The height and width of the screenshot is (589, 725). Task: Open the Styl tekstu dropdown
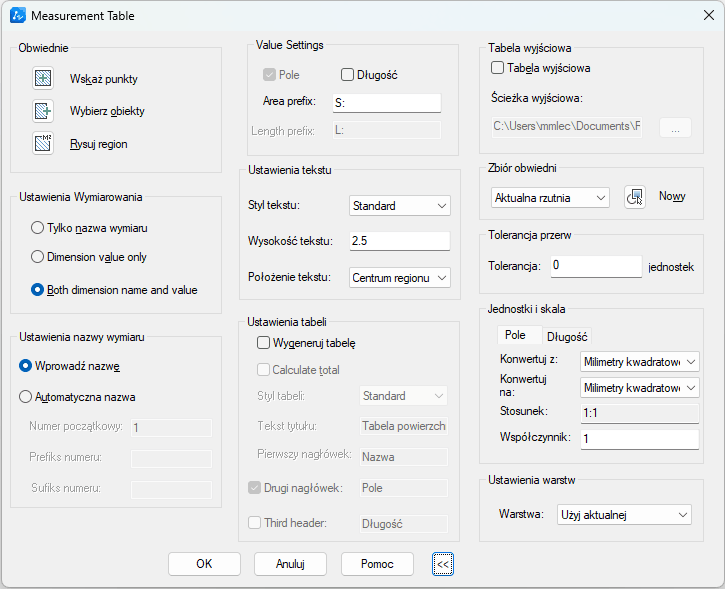(400, 206)
